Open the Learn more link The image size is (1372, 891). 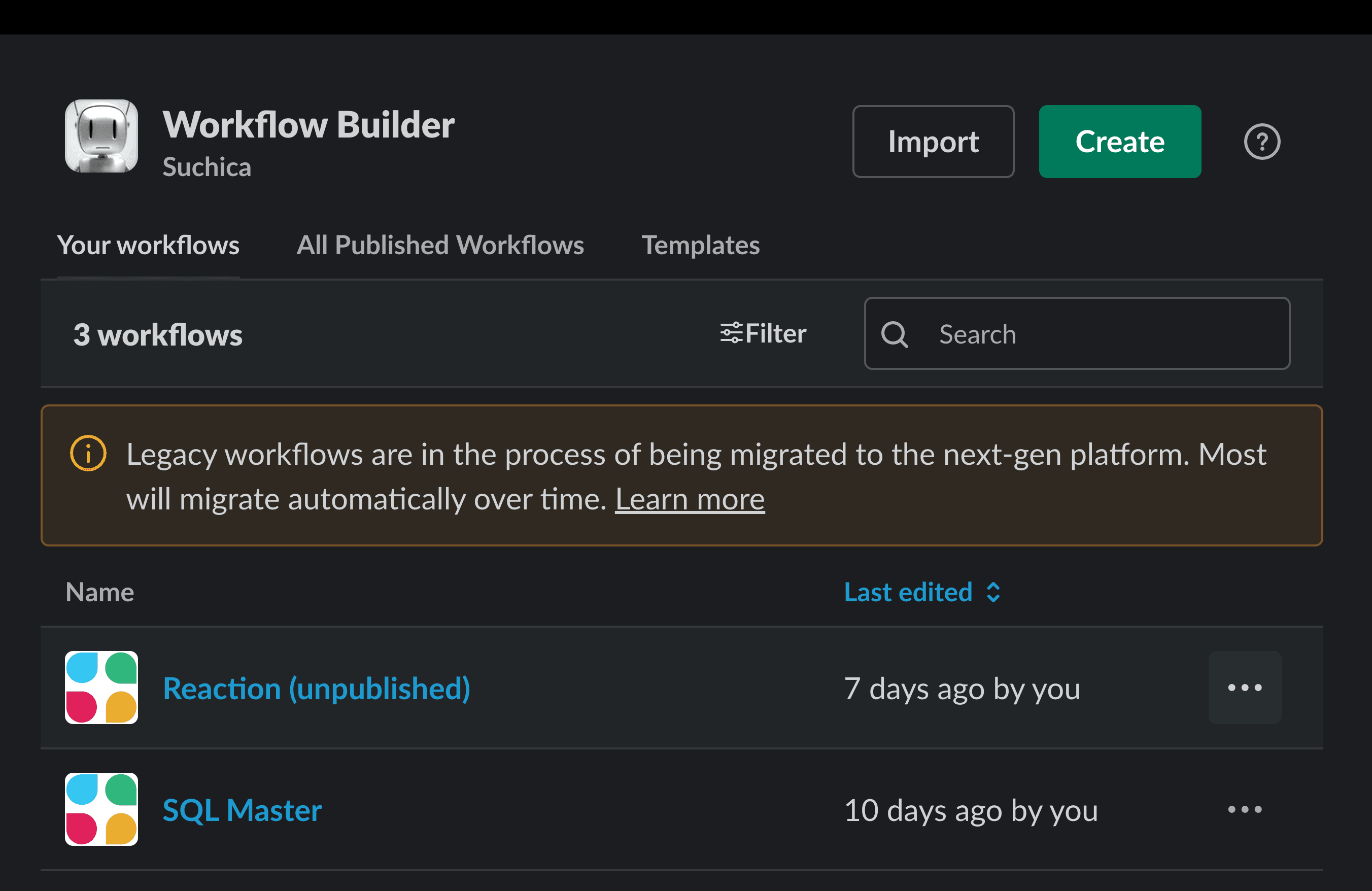(x=690, y=499)
